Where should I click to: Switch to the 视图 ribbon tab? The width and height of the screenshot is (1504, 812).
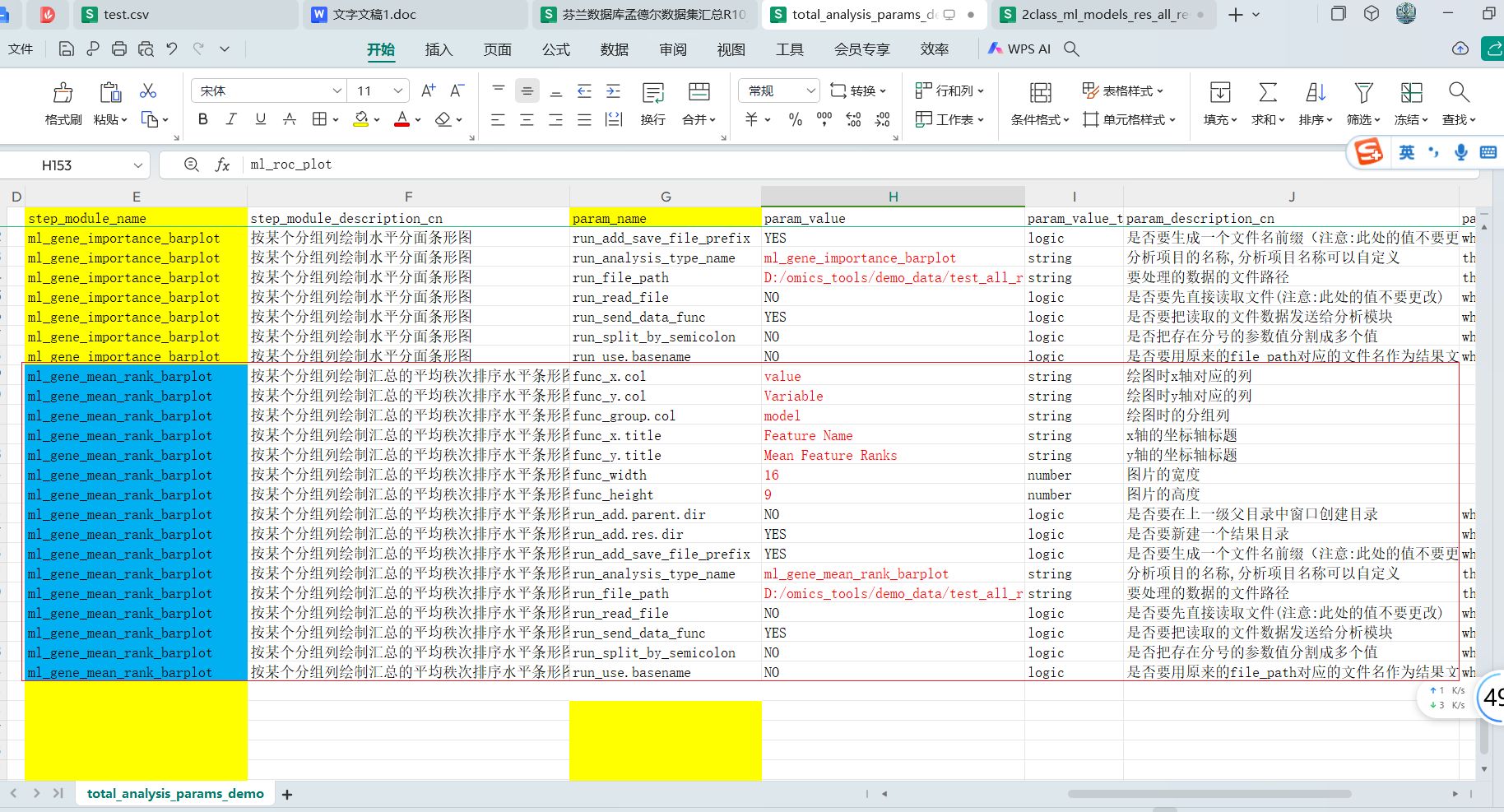point(731,49)
